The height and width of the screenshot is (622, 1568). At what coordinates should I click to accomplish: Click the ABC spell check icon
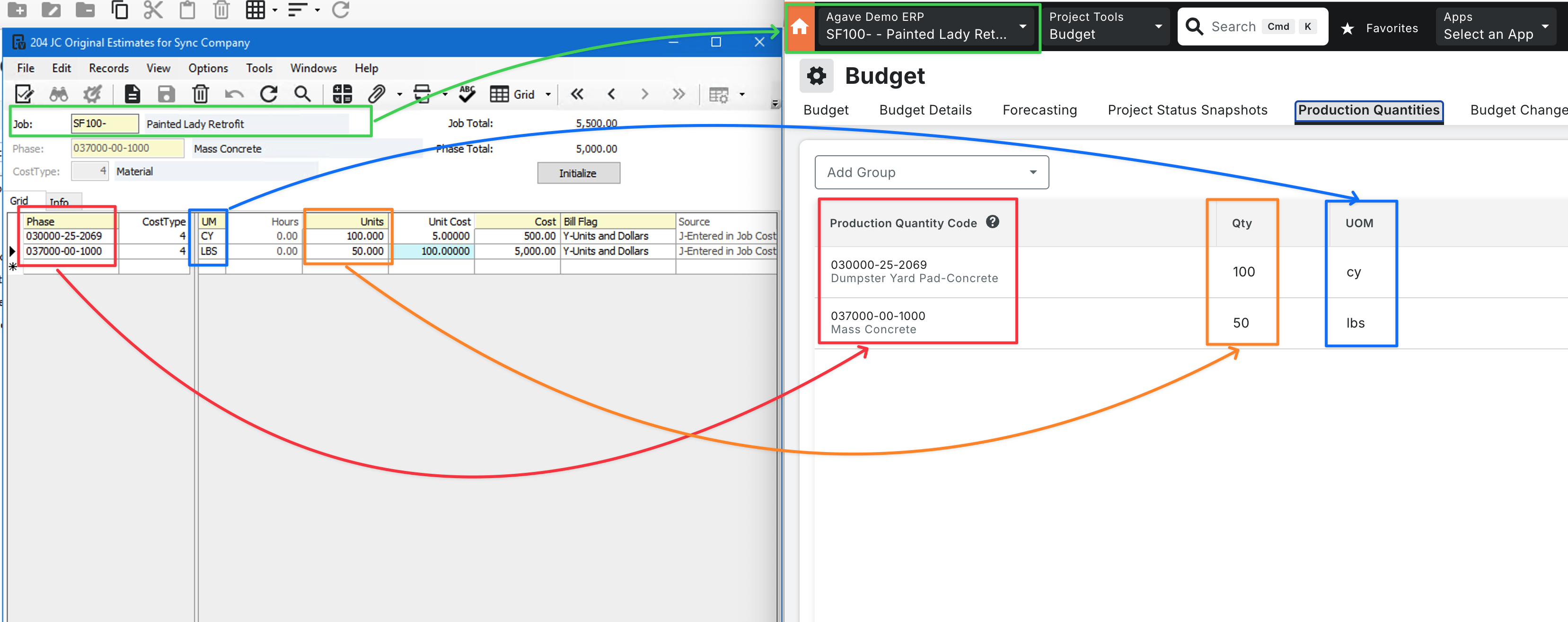(x=467, y=94)
